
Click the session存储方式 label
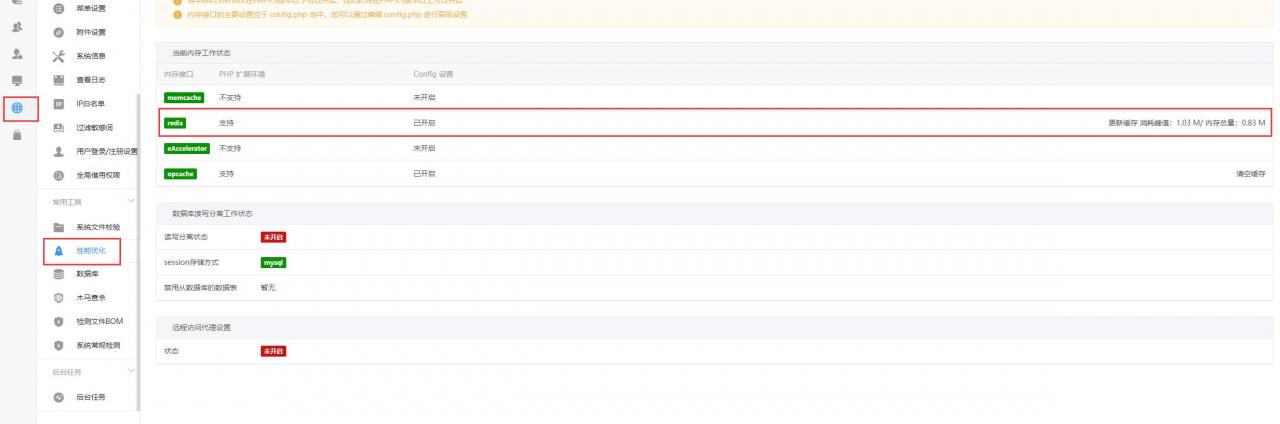point(191,262)
